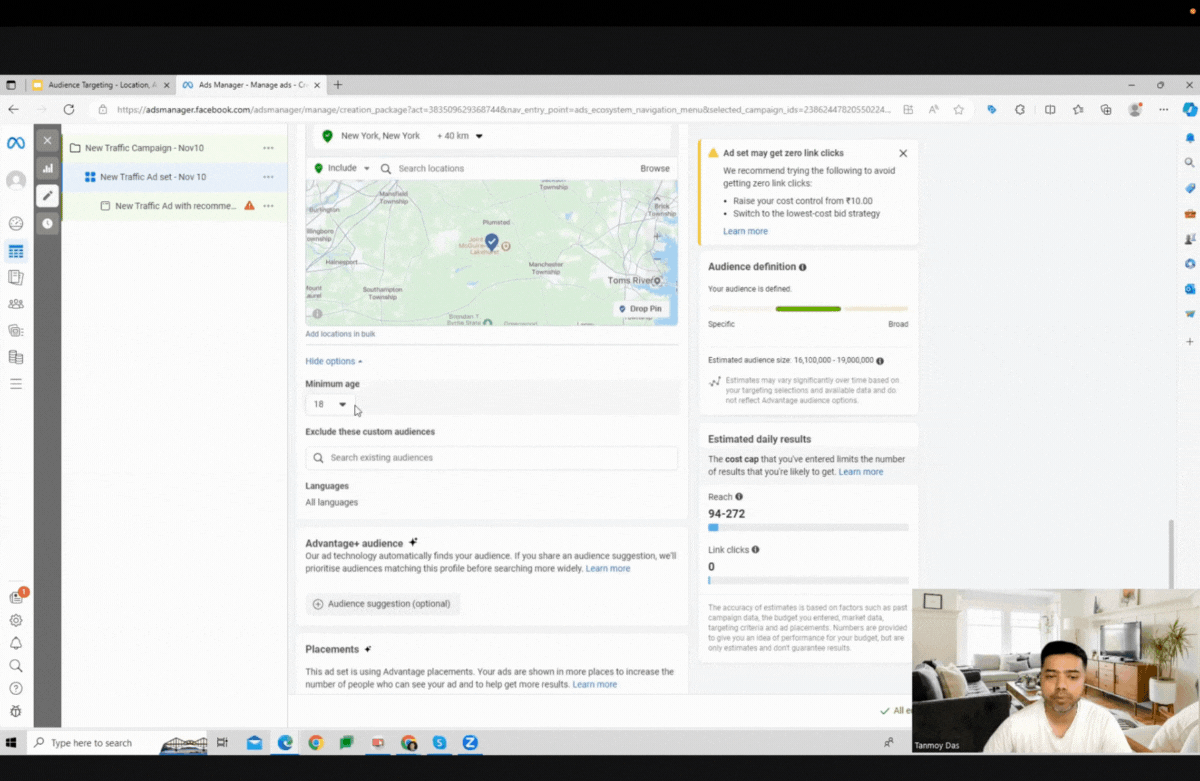Click the blue location pin on the map
Image resolution: width=1200 pixels, height=781 pixels.
click(492, 241)
